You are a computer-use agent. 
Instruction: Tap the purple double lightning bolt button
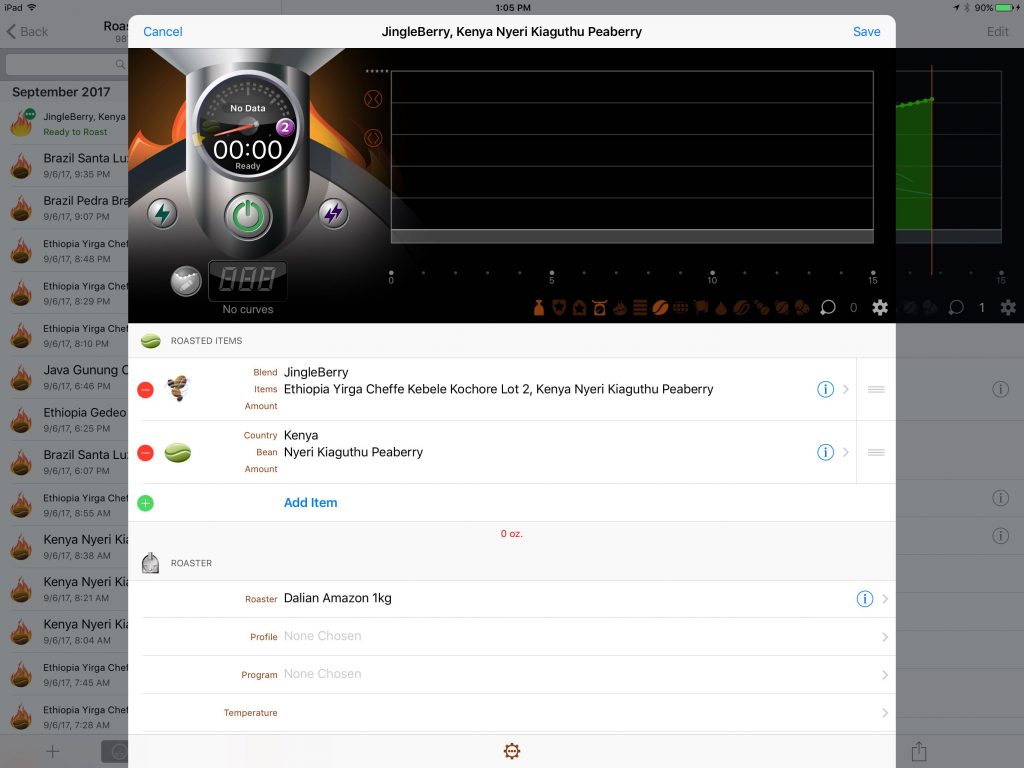pos(333,213)
